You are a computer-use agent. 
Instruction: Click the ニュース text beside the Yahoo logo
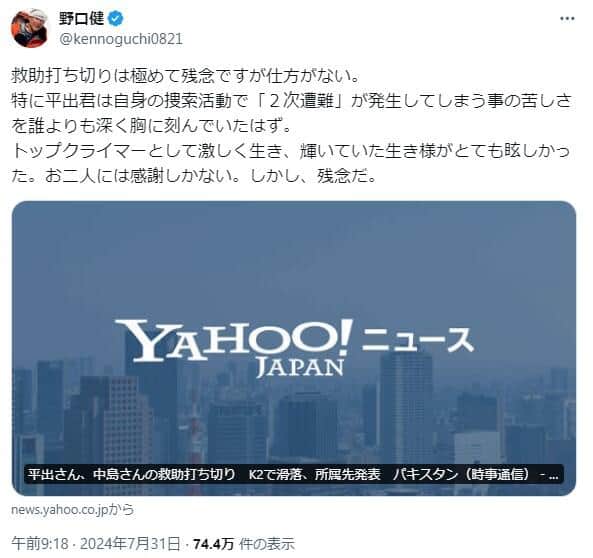[x=418, y=340]
